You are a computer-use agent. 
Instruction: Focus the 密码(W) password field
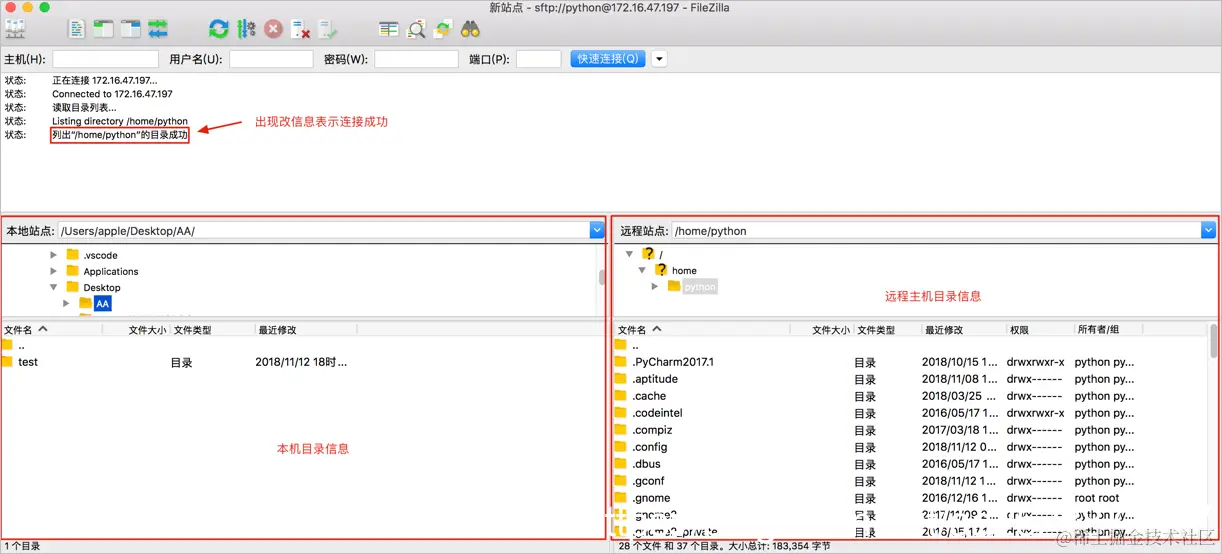coord(416,59)
